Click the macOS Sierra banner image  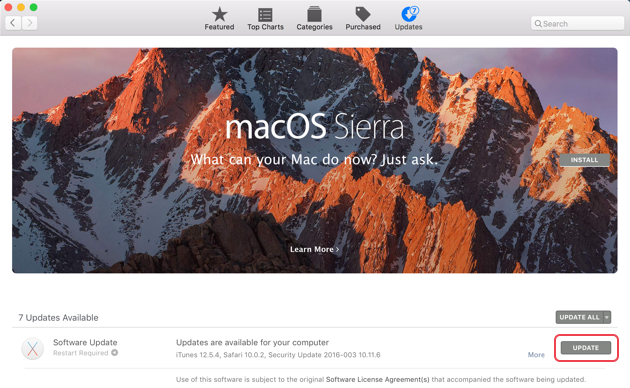315,161
